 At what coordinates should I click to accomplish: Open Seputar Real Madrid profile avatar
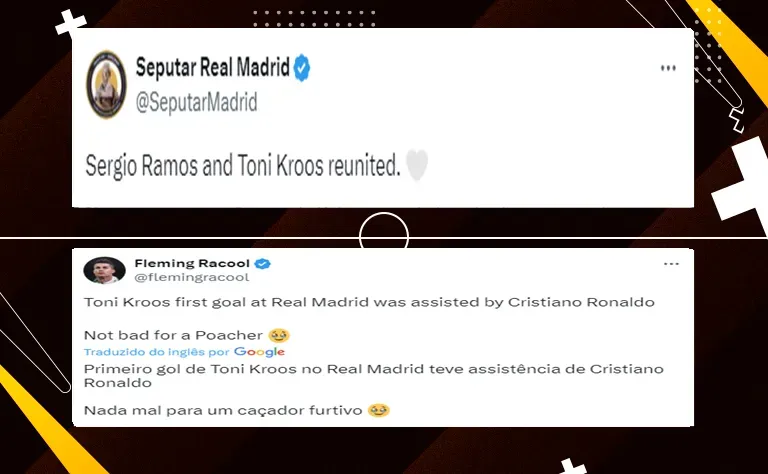click(x=106, y=84)
